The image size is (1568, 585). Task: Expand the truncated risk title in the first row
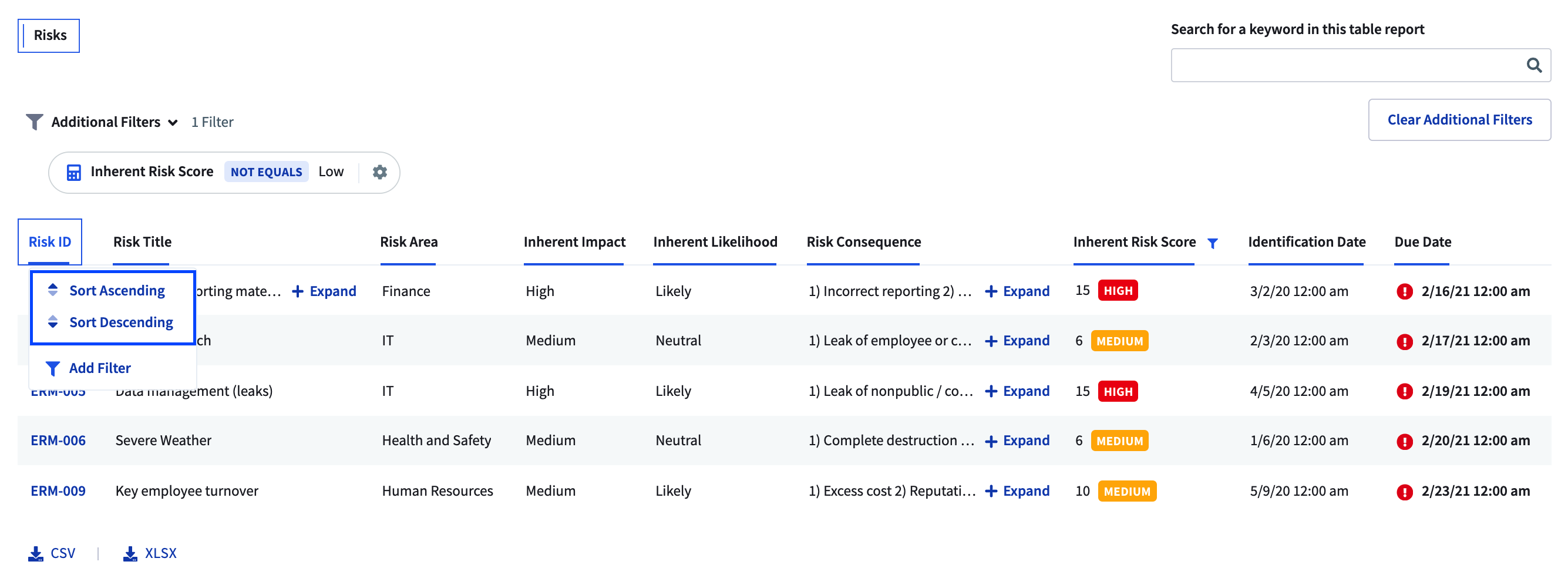point(324,291)
